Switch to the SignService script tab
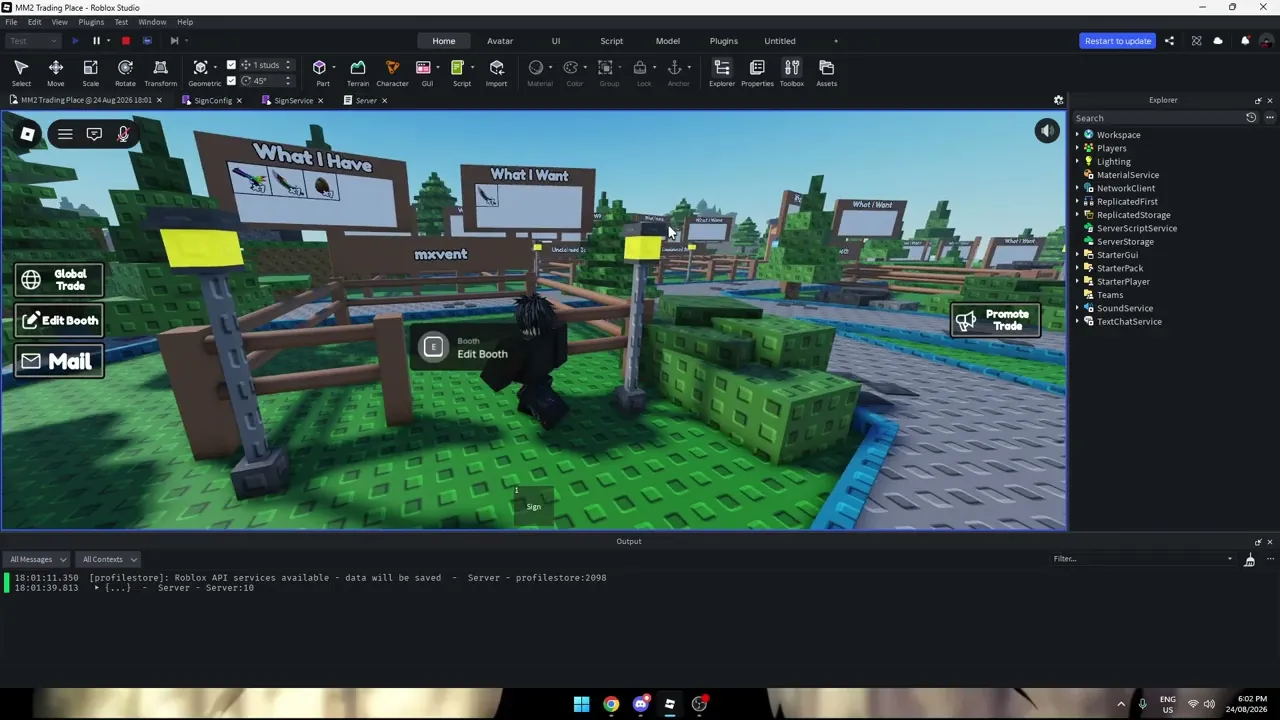 293,101
